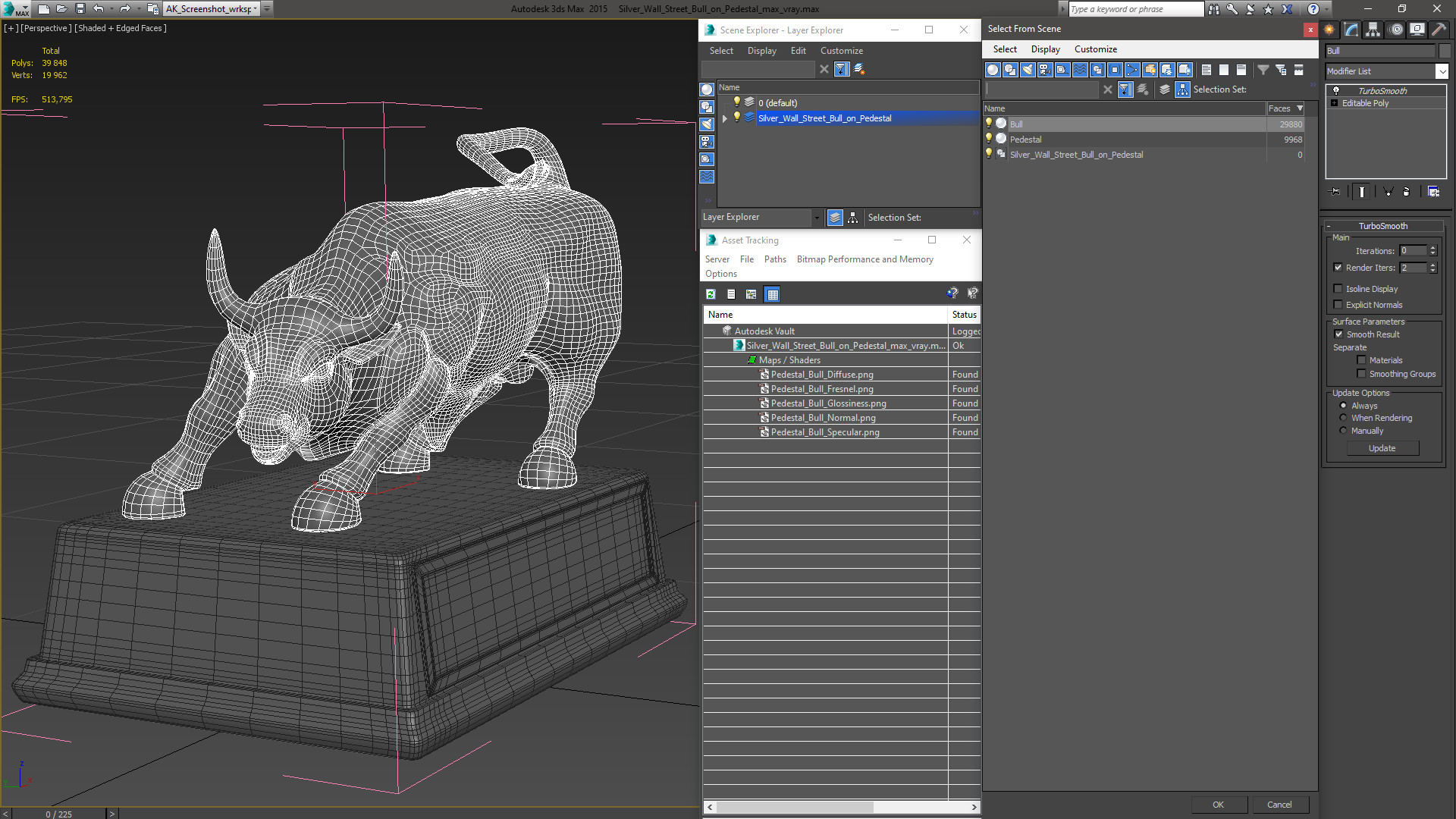Open Server menu in Asset Tracking
The width and height of the screenshot is (1456, 819).
tap(717, 259)
